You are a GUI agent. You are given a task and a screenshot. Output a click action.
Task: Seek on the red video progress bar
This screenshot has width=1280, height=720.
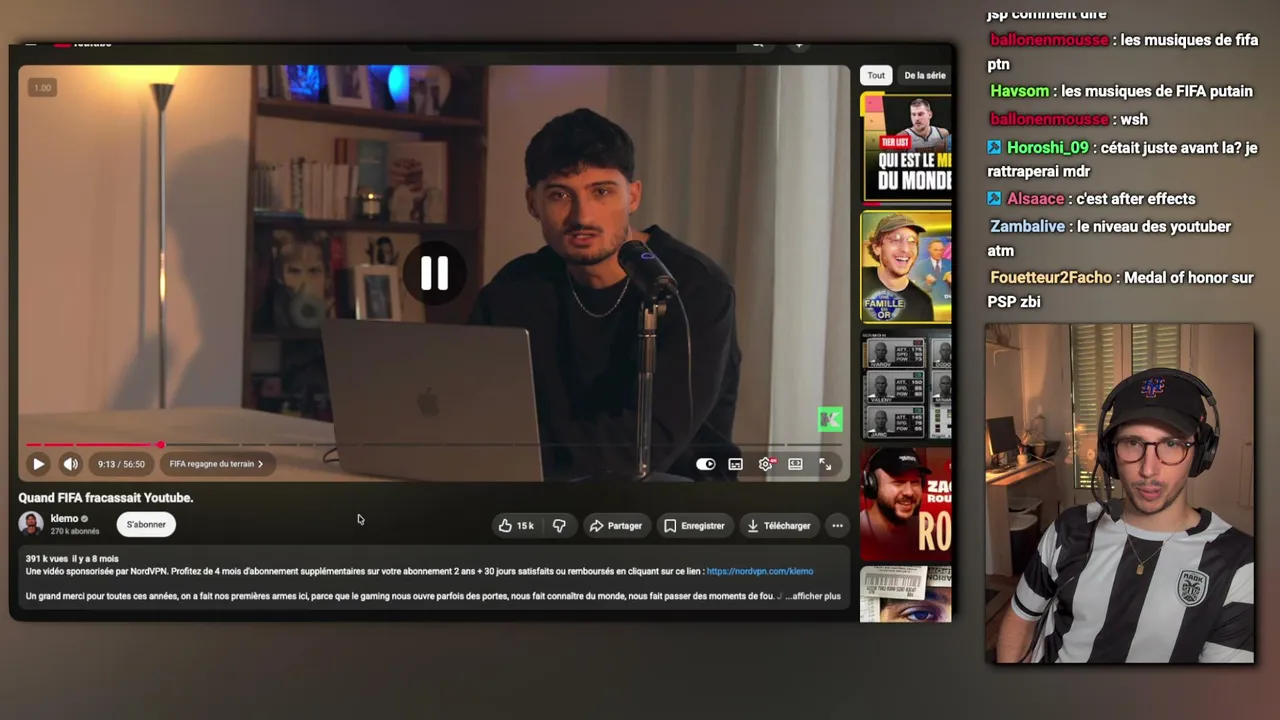click(434, 445)
